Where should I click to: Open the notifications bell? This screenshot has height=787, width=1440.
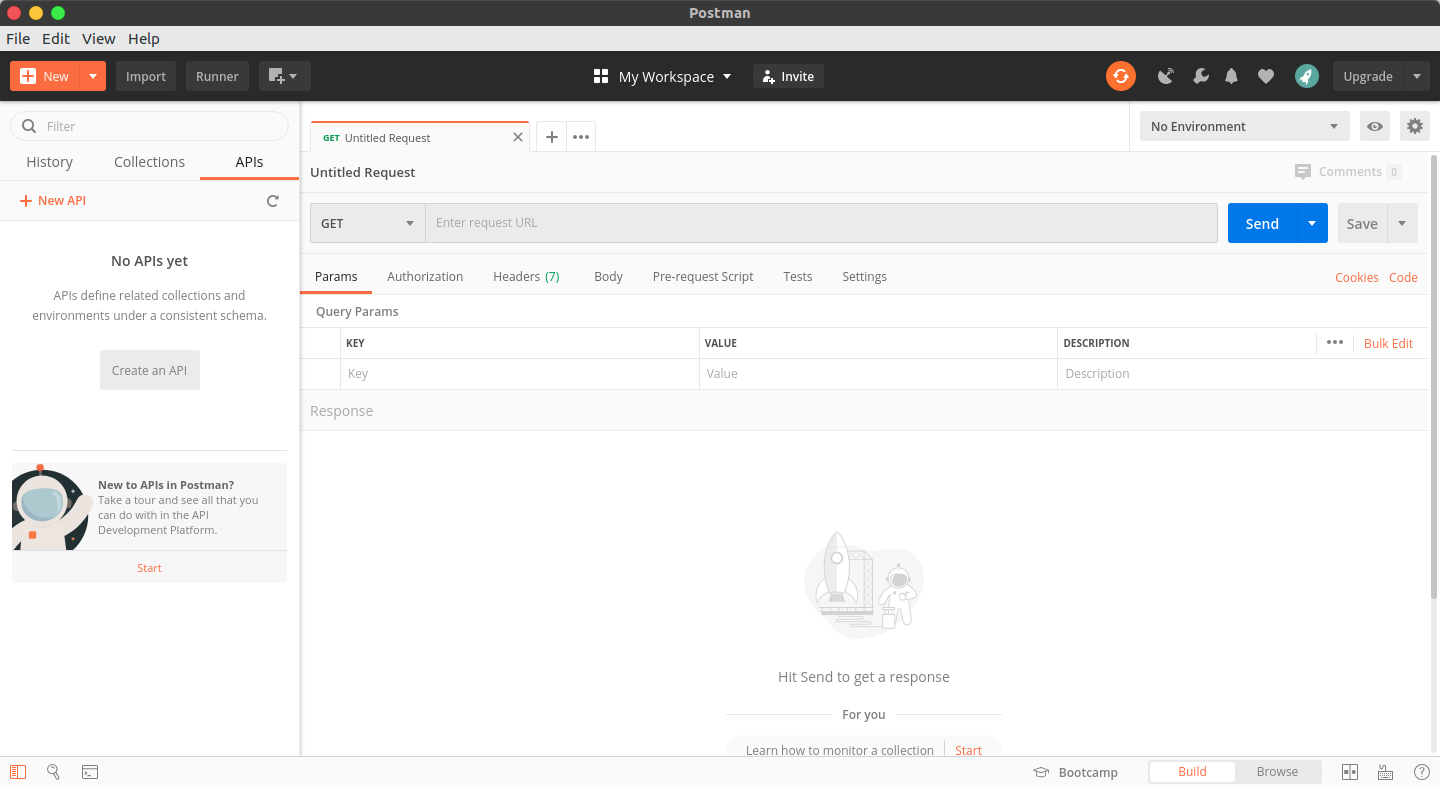coord(1232,76)
